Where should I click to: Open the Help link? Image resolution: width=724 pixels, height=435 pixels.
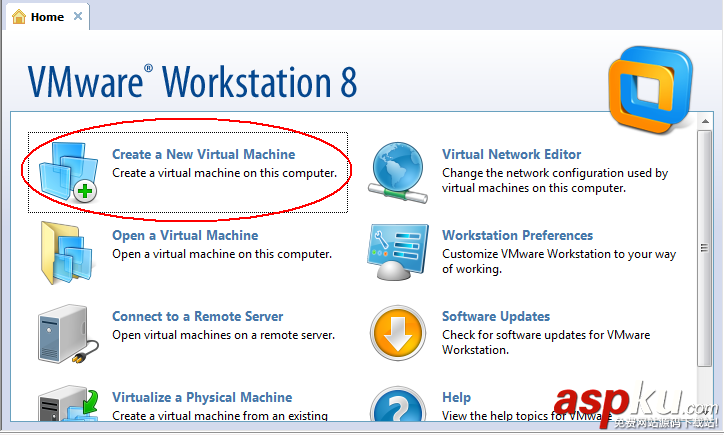457,397
